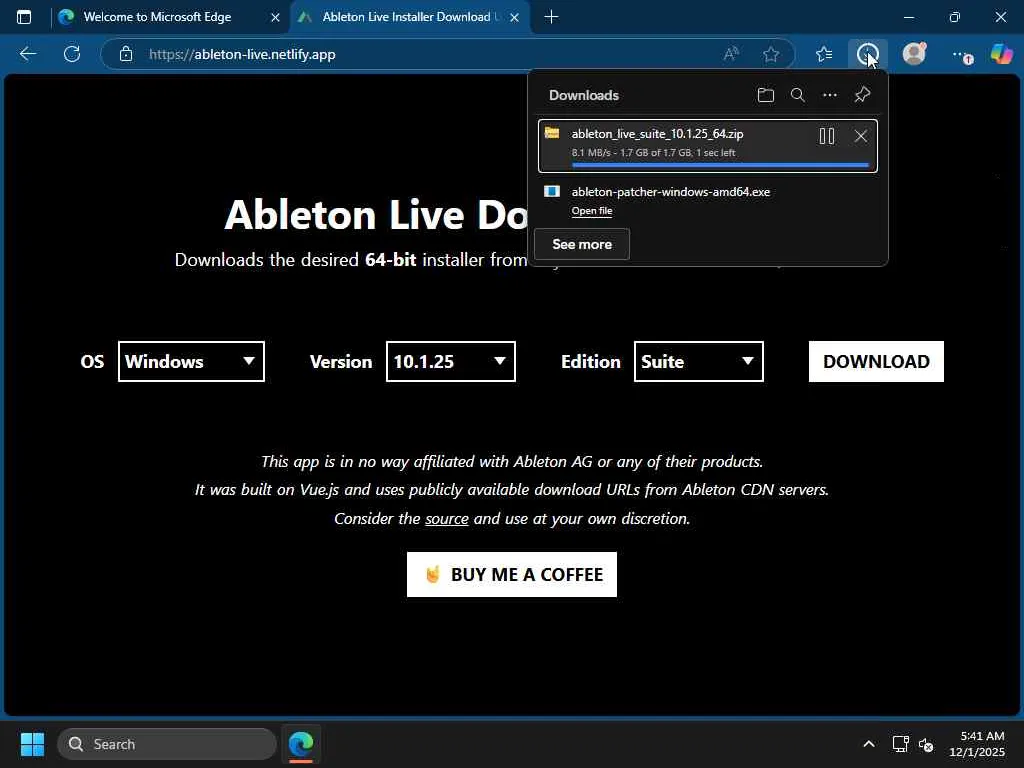This screenshot has height=768, width=1024.
Task: Open a new browser tab
Action: (551, 17)
